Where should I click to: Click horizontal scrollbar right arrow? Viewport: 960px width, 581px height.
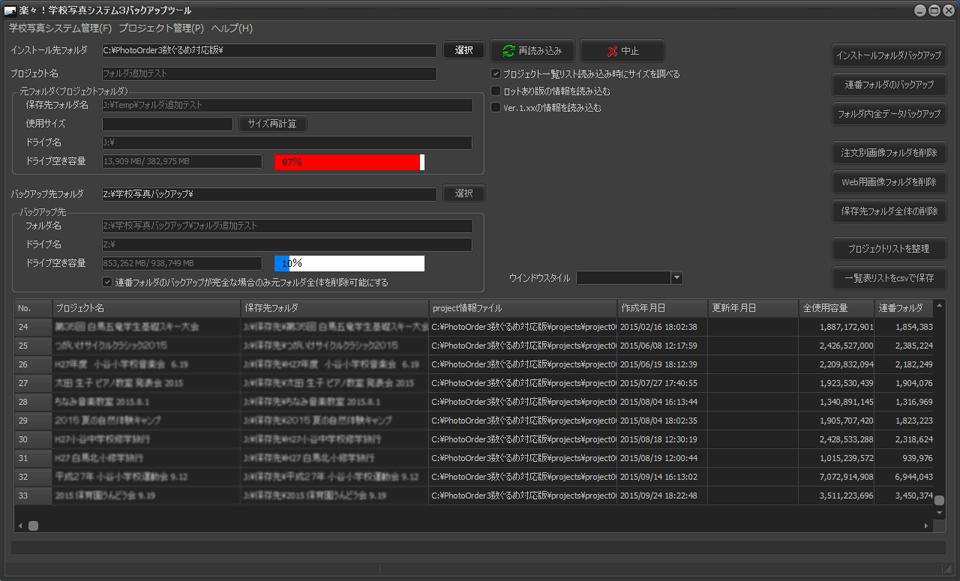(926, 525)
